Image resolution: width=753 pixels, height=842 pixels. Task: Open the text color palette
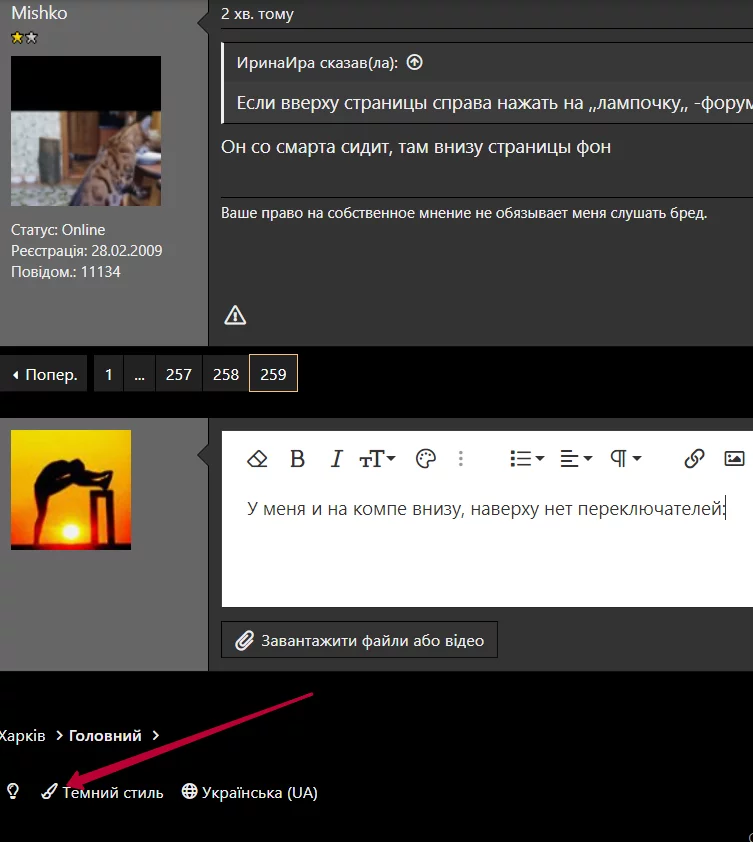pos(425,459)
